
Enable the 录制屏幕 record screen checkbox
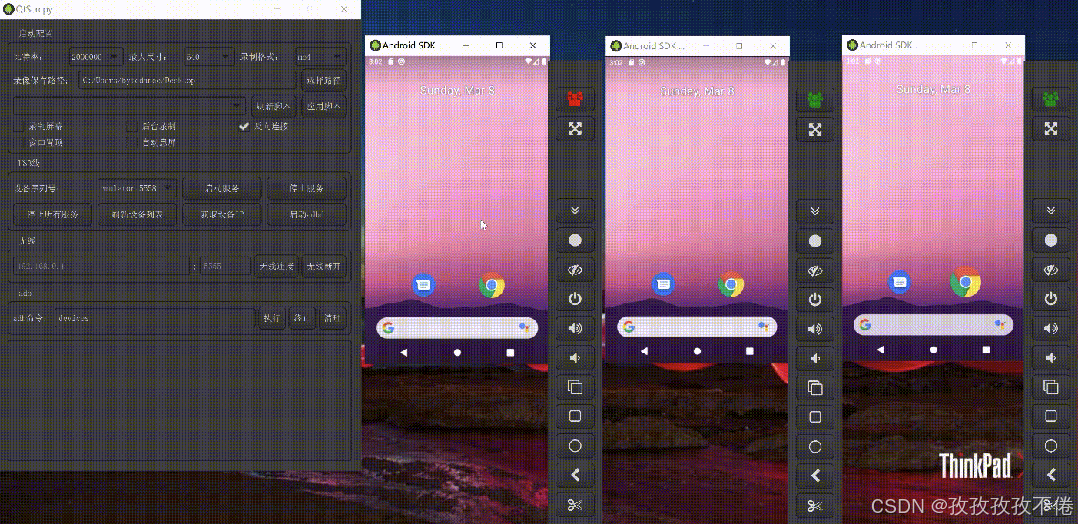pos(19,127)
